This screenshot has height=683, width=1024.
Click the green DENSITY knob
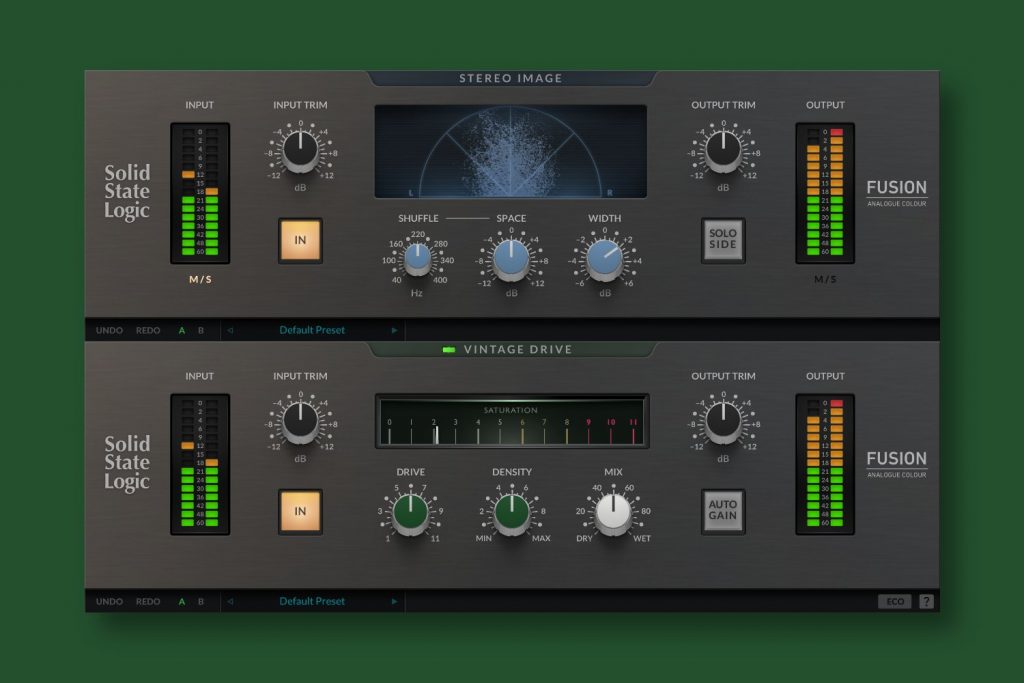pos(512,514)
